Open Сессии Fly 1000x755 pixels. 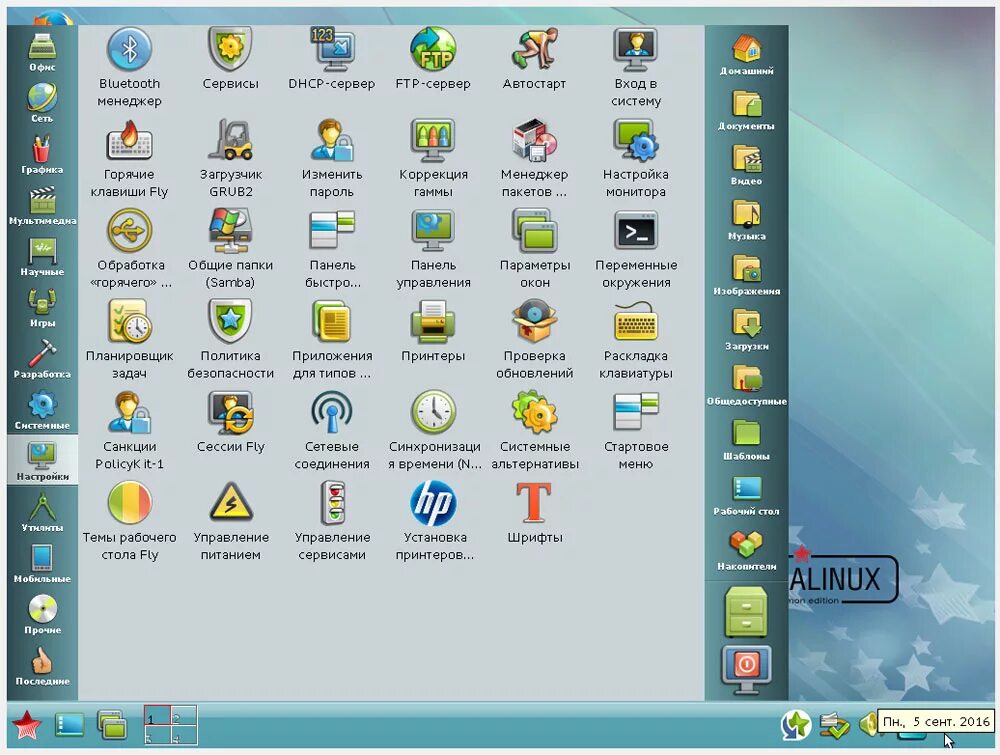coord(230,422)
